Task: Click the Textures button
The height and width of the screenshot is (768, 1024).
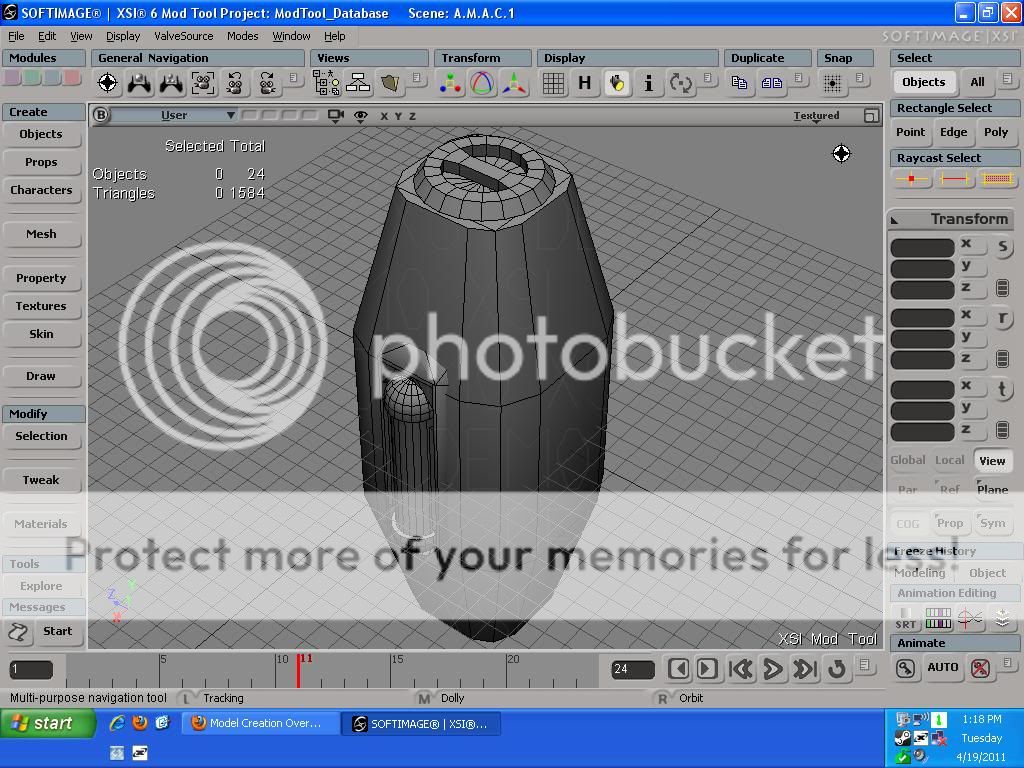Action: 41,306
